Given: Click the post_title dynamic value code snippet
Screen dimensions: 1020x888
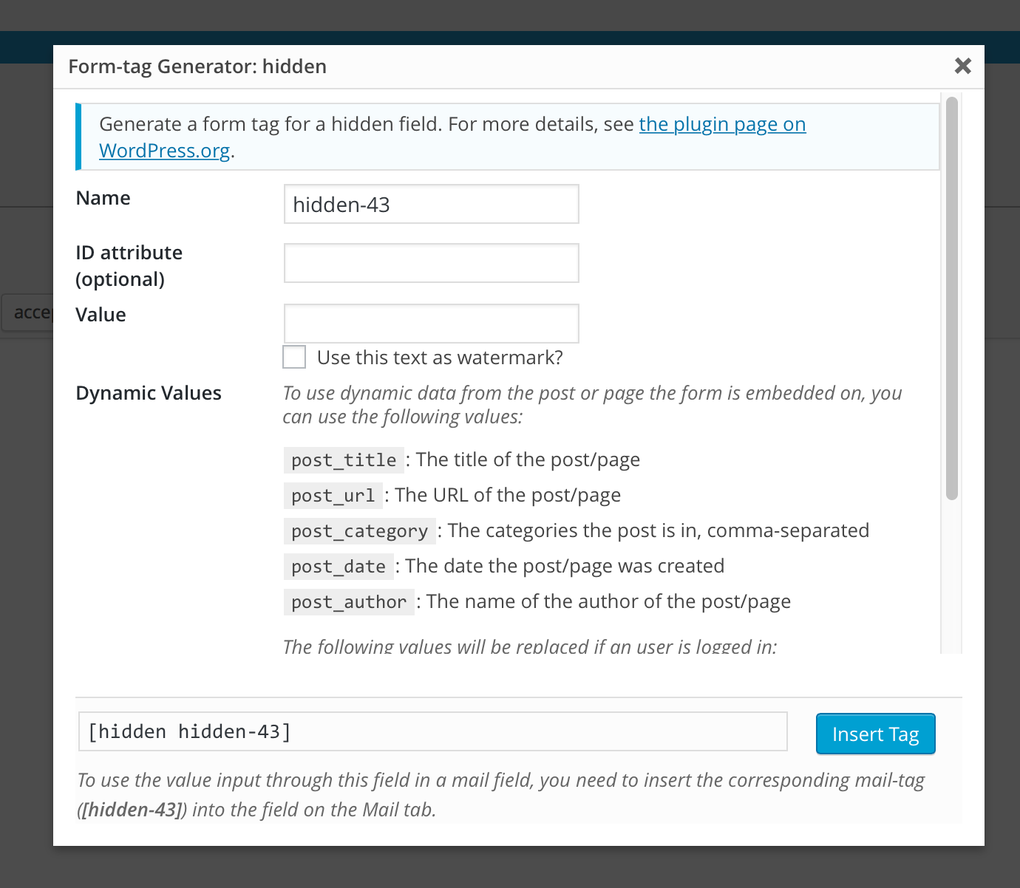Looking at the screenshot, I should coord(343,460).
